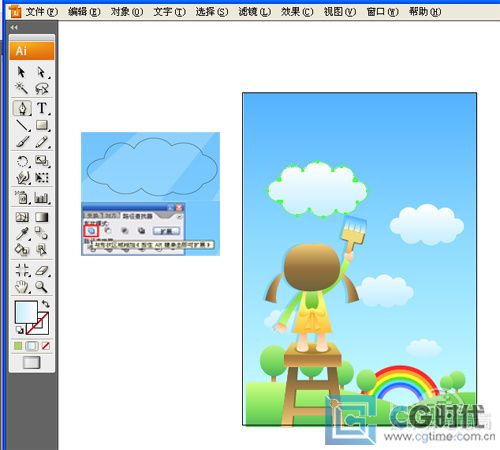Select the Blend tool
The height and width of the screenshot is (450, 500).
point(42,233)
